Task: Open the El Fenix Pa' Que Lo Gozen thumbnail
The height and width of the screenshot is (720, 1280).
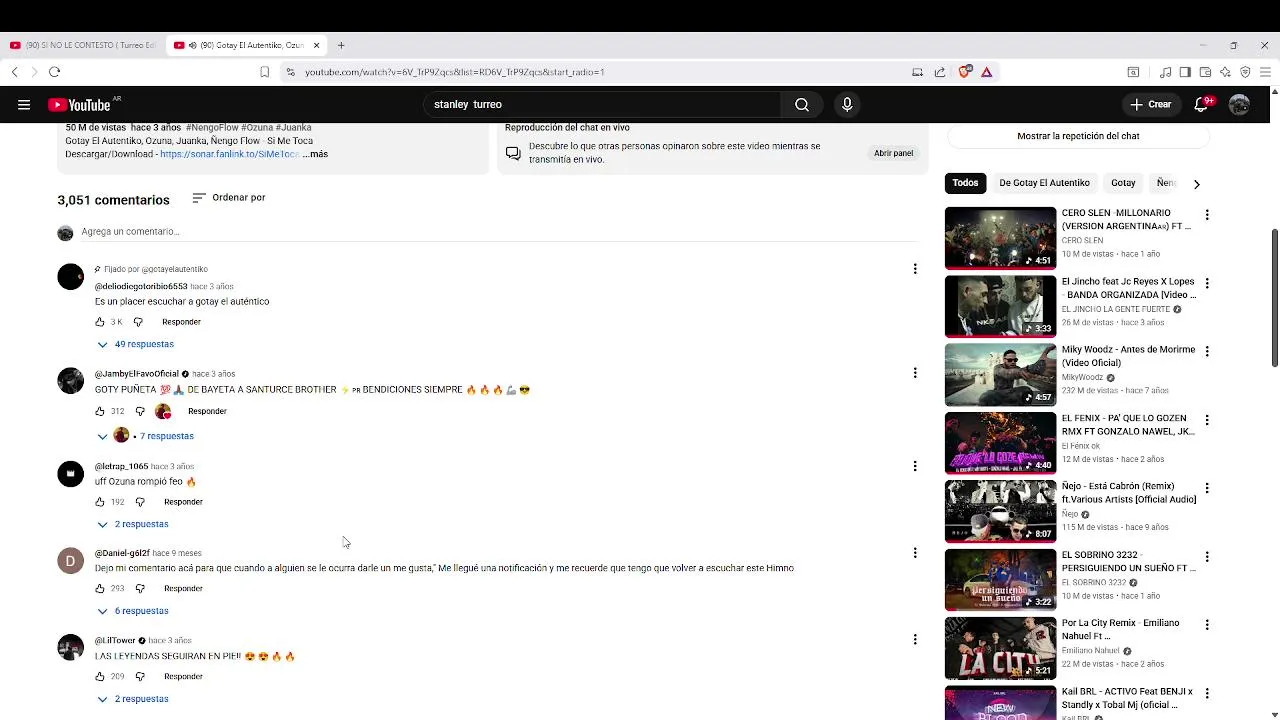Action: coord(1000,443)
